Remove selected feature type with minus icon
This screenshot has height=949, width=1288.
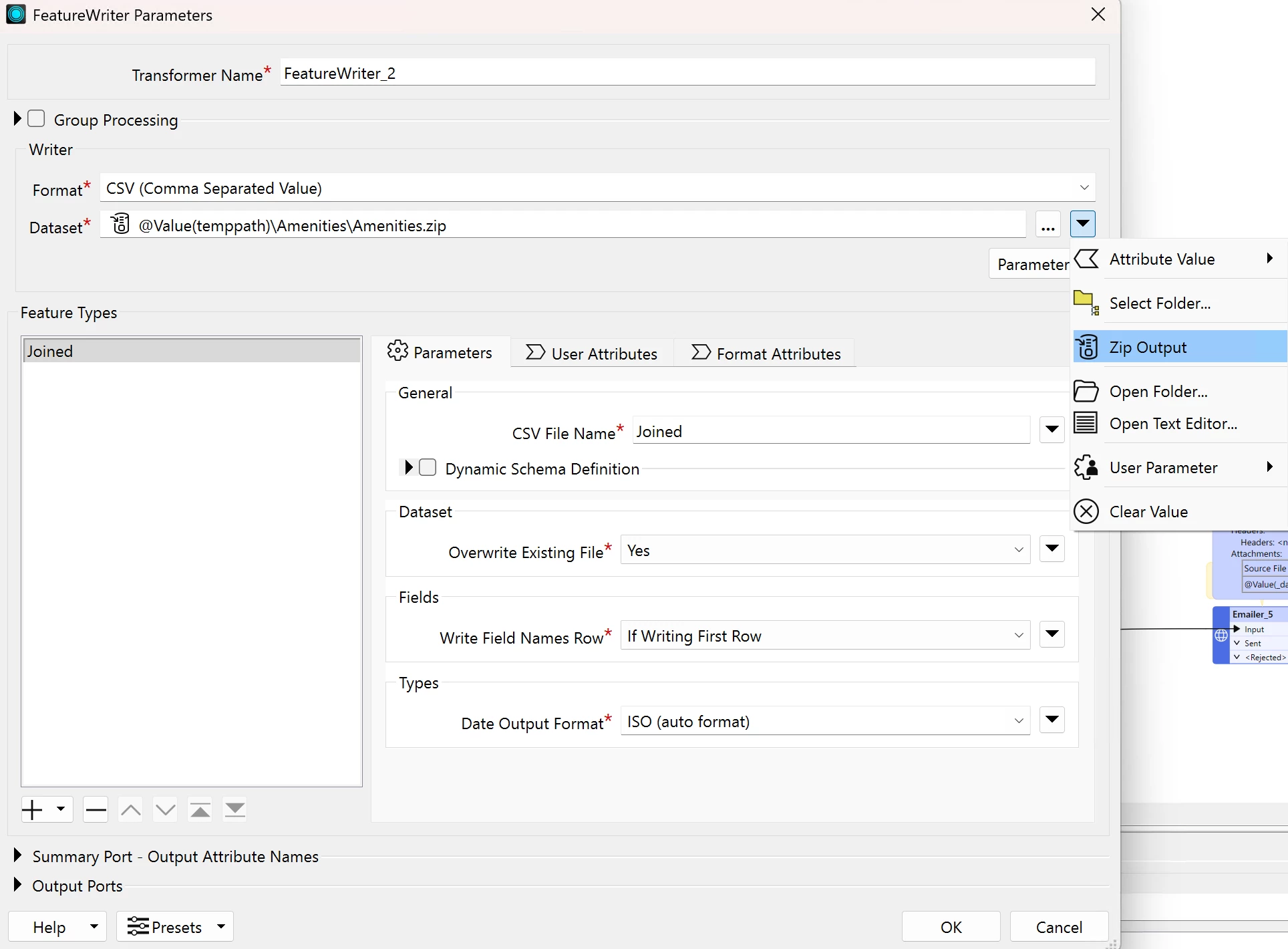pos(96,809)
